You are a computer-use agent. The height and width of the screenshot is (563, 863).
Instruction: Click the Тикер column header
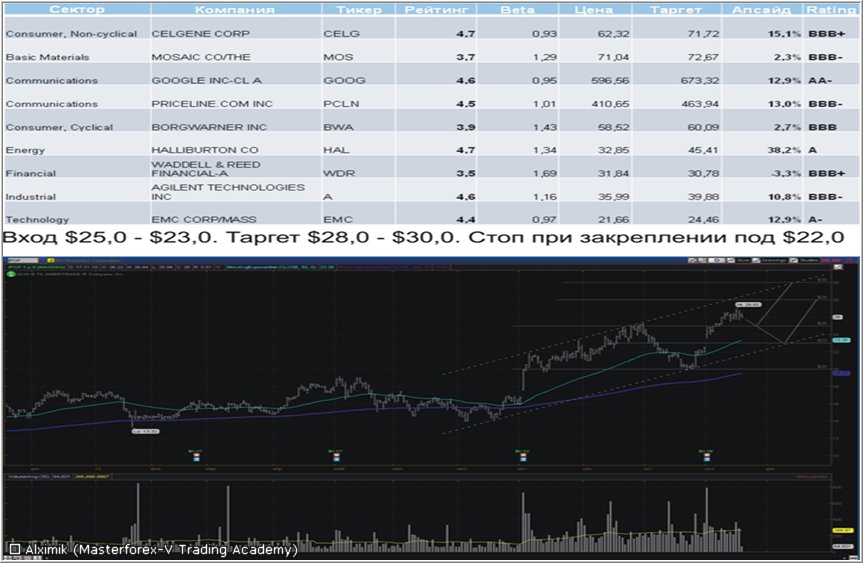tap(358, 9)
